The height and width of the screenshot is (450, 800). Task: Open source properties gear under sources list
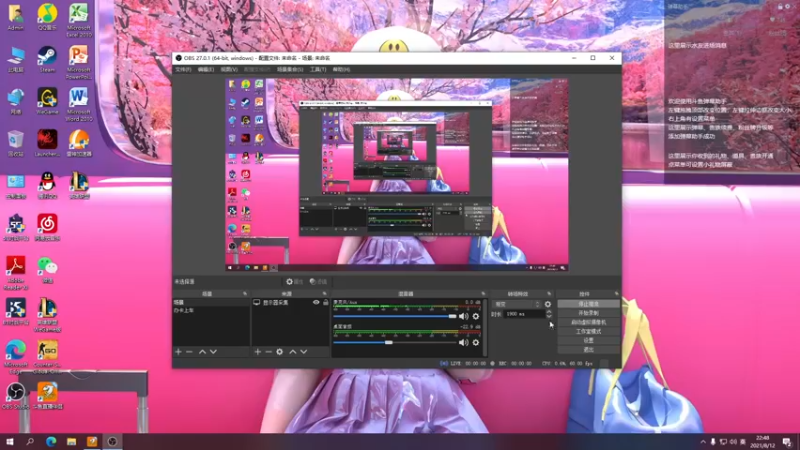280,352
